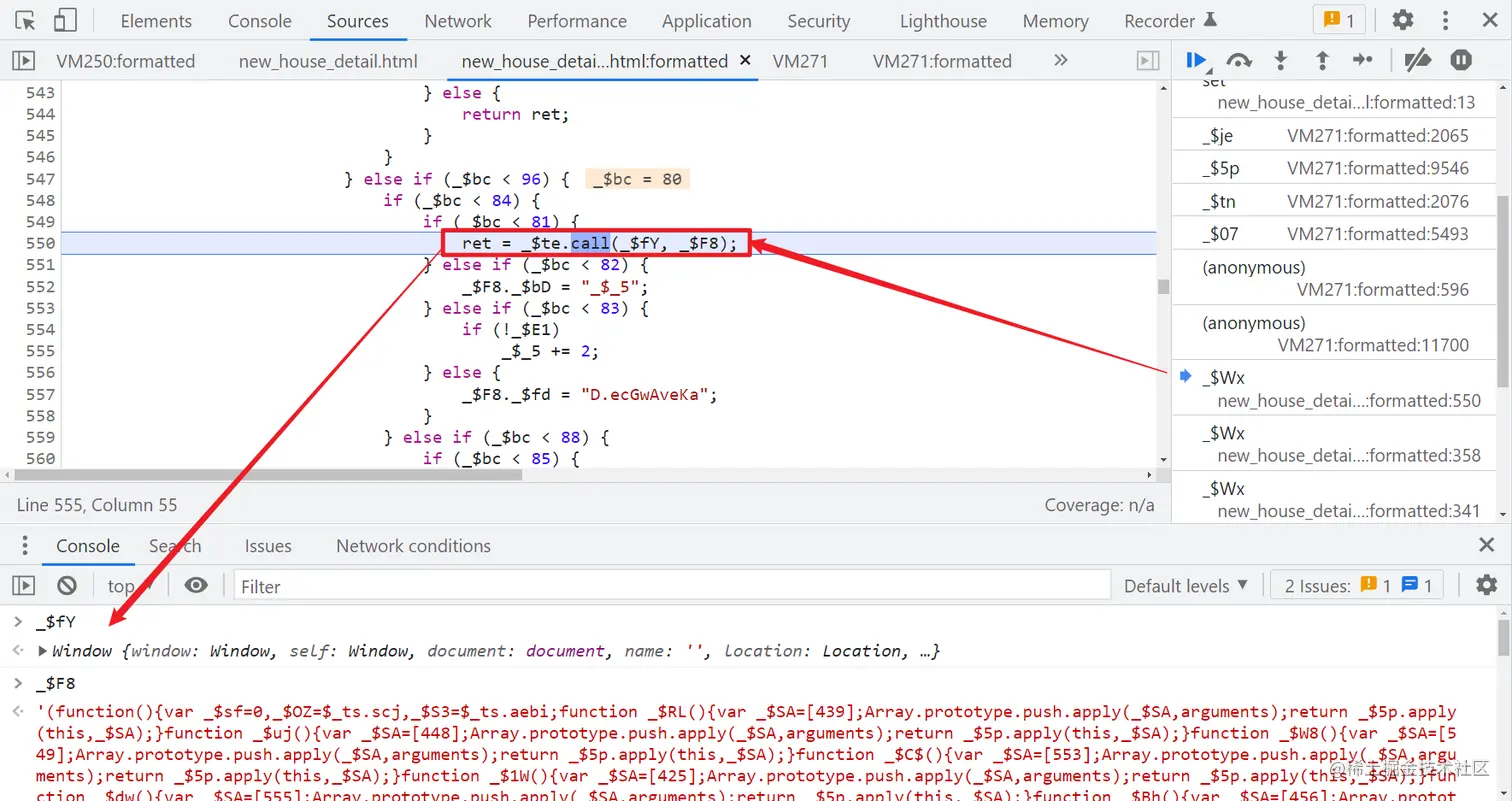Switch to the drawer Issues tab
Viewport: 1512px width, 801px height.
click(268, 546)
